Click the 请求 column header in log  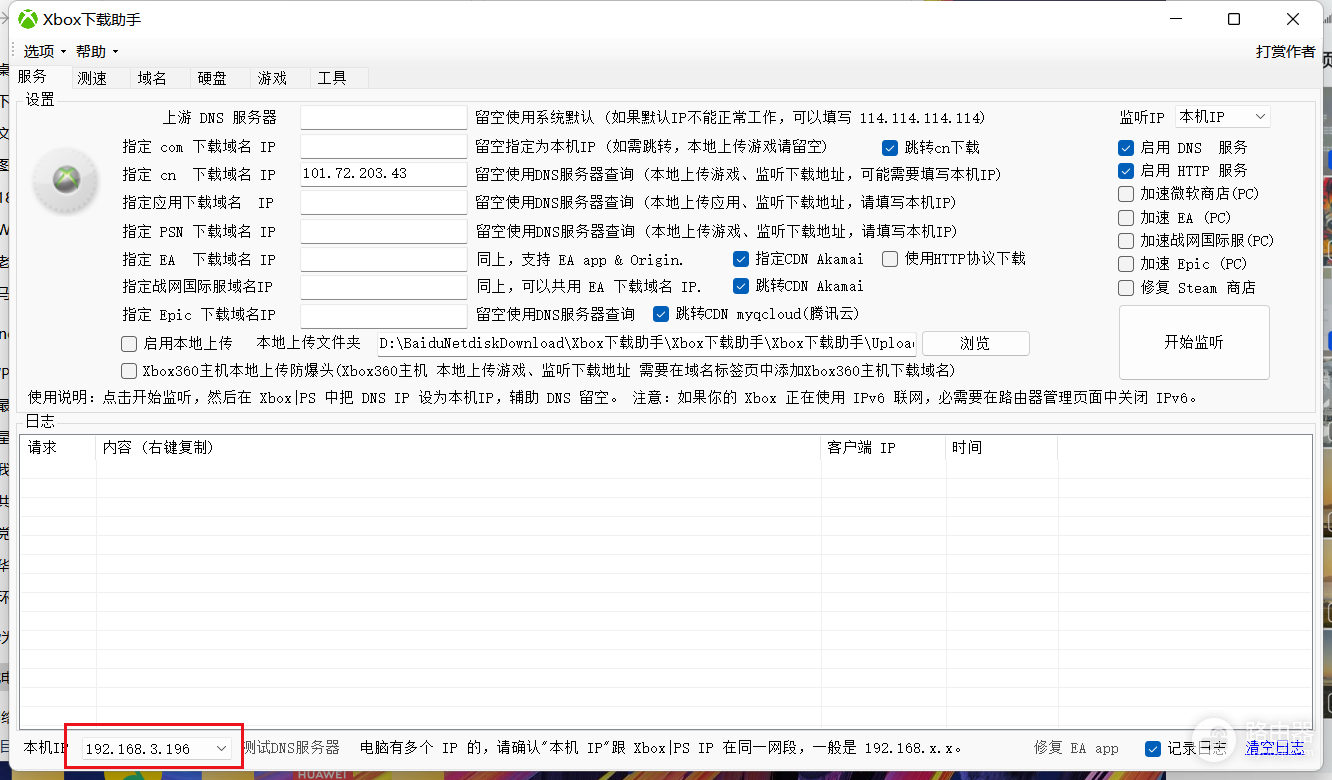coord(58,448)
